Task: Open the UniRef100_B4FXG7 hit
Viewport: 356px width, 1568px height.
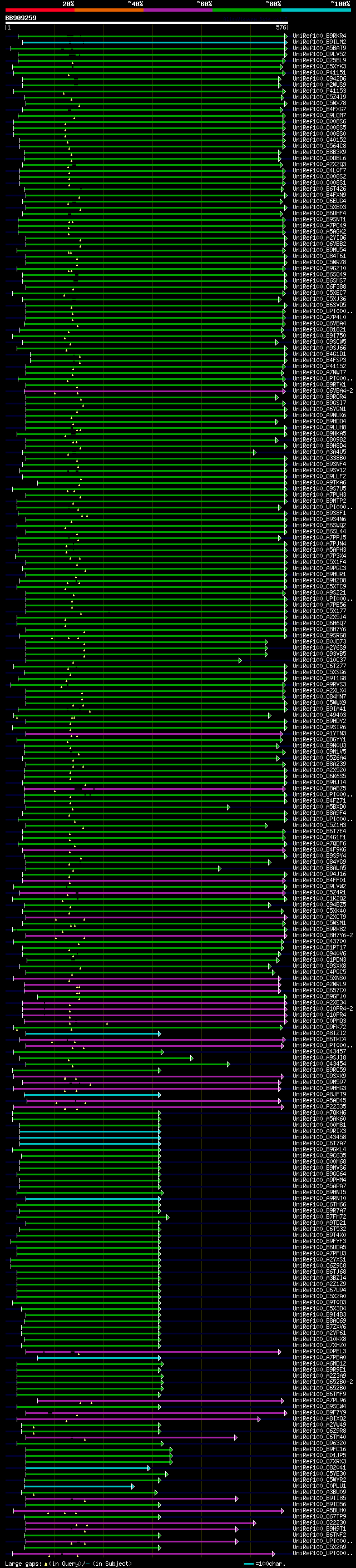Action: (319, 109)
